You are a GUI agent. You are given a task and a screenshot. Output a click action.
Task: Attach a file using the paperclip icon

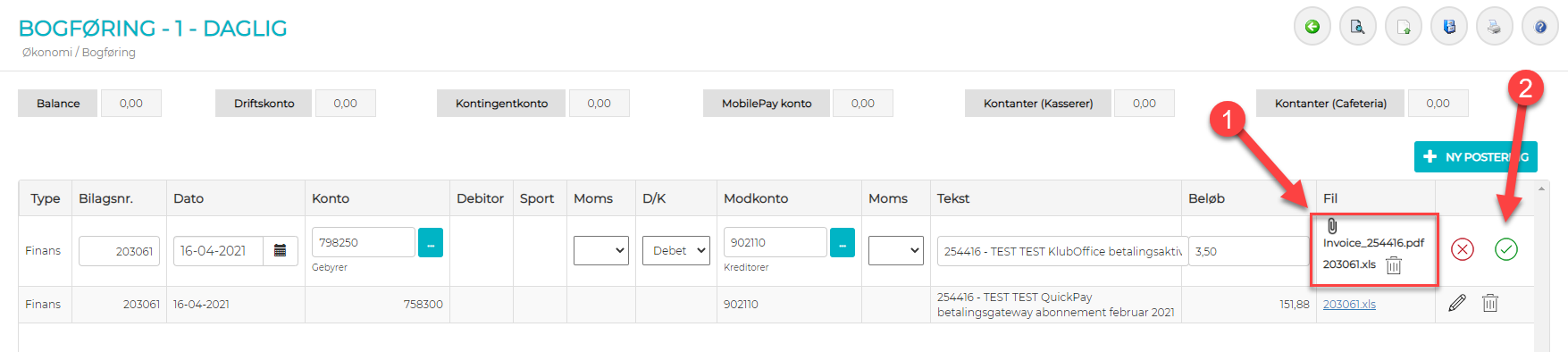[1332, 226]
